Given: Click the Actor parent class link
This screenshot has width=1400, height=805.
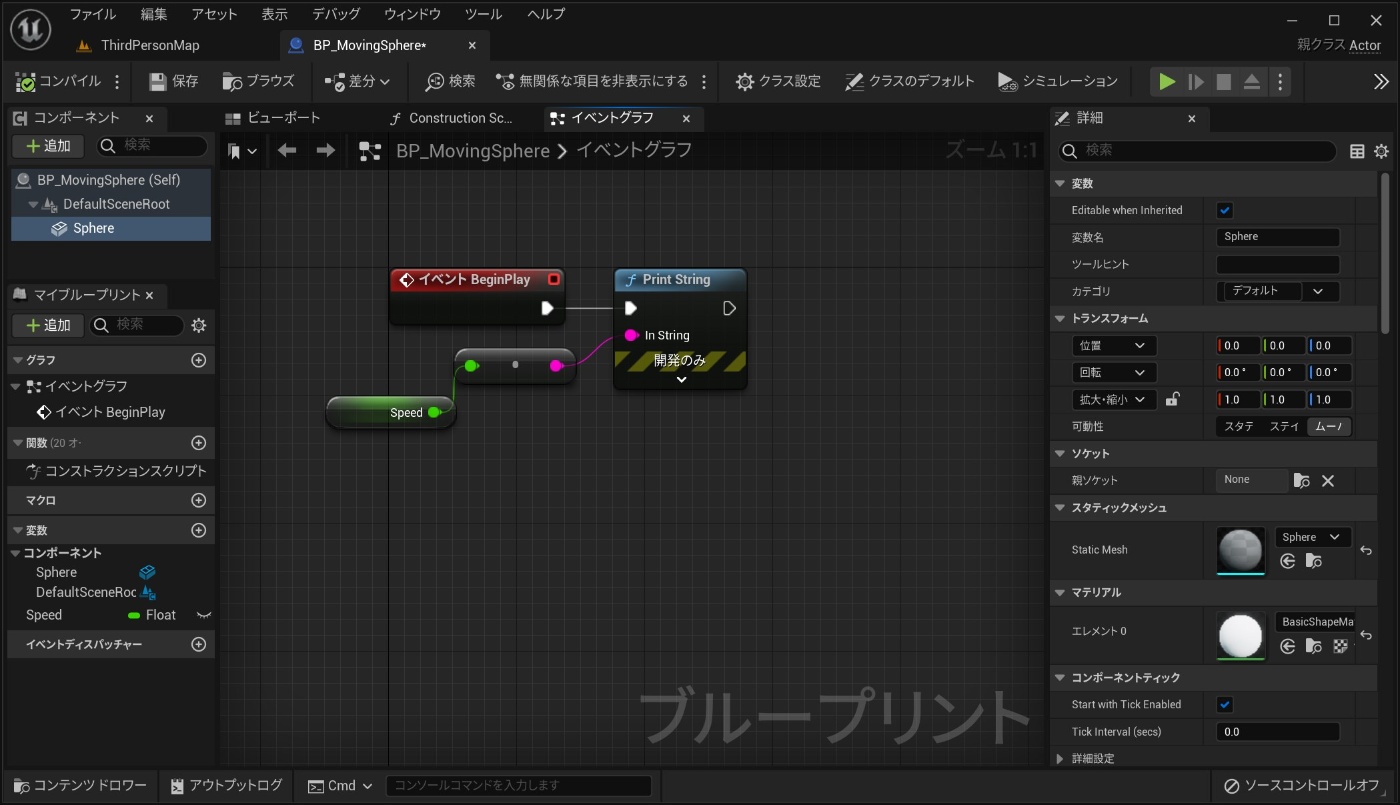Looking at the screenshot, I should coord(1365,45).
